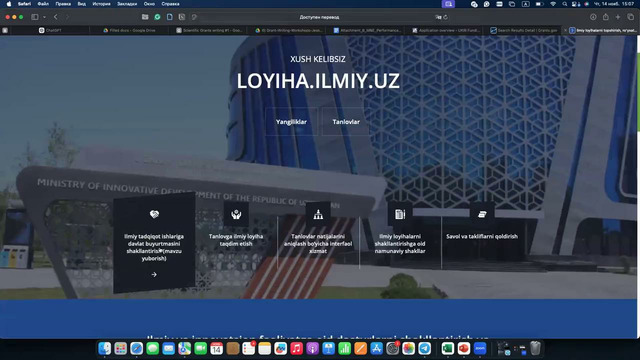Go back with Safari's back arrow

point(56,17)
